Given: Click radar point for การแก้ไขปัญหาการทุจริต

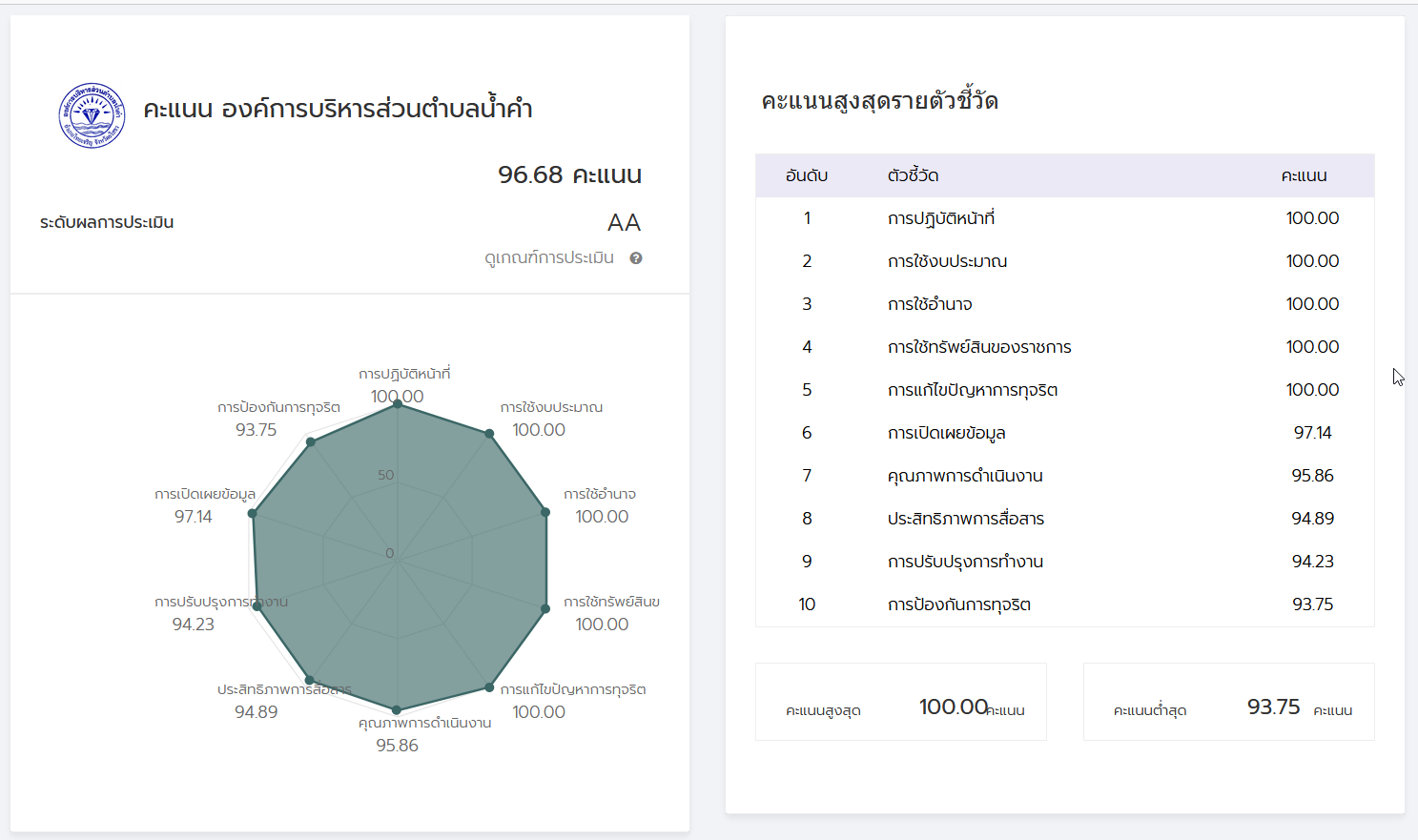Looking at the screenshot, I should [x=489, y=686].
